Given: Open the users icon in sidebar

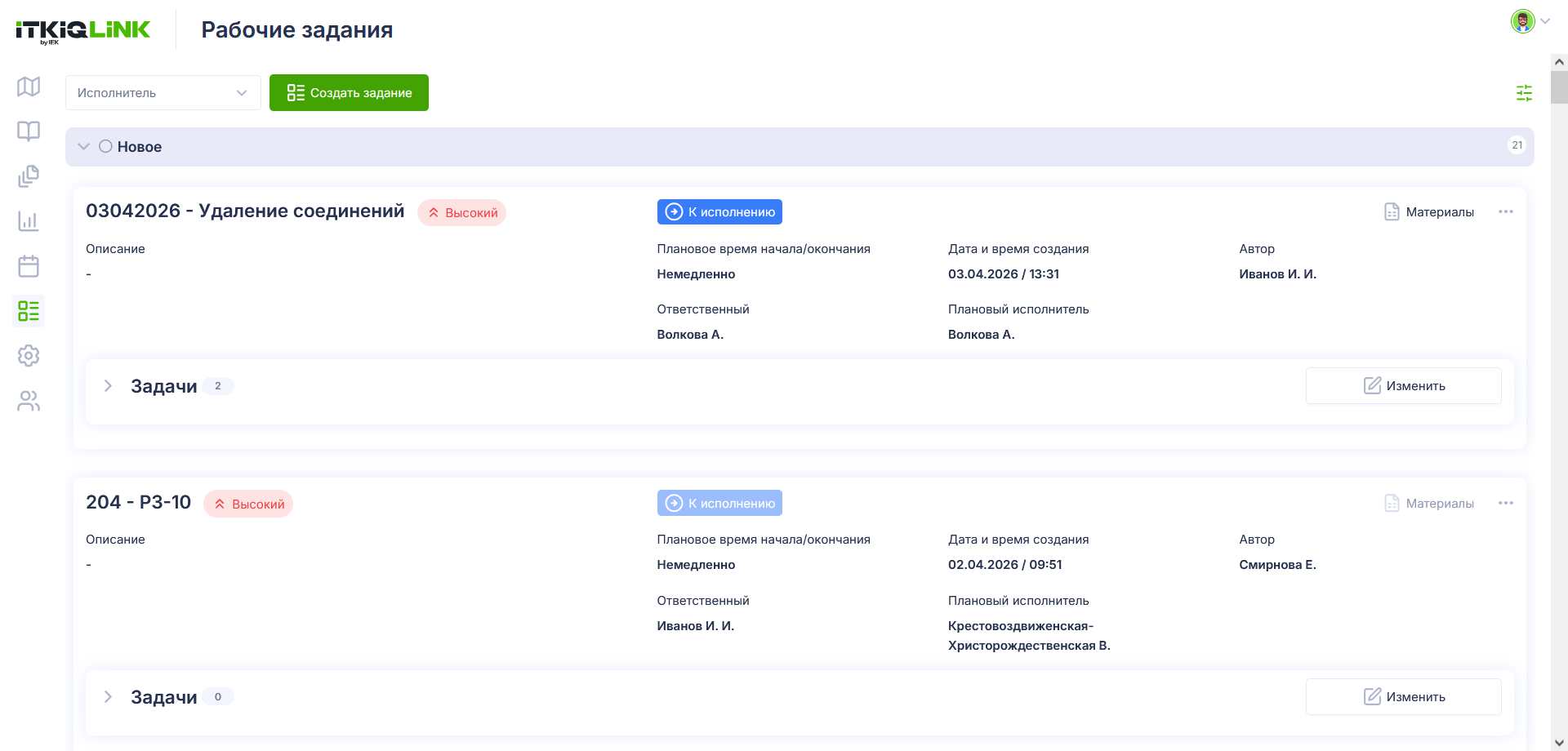Looking at the screenshot, I should [29, 401].
